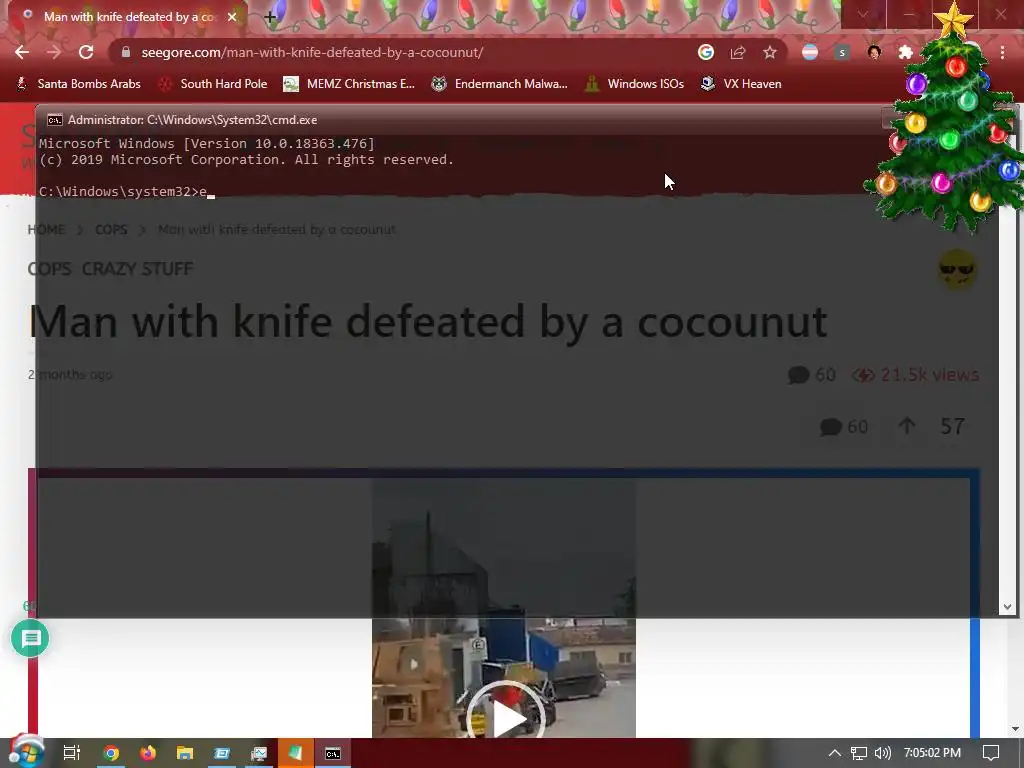This screenshot has height=768, width=1024.
Task: Click the COPS breadcrumb link
Action: 111,230
